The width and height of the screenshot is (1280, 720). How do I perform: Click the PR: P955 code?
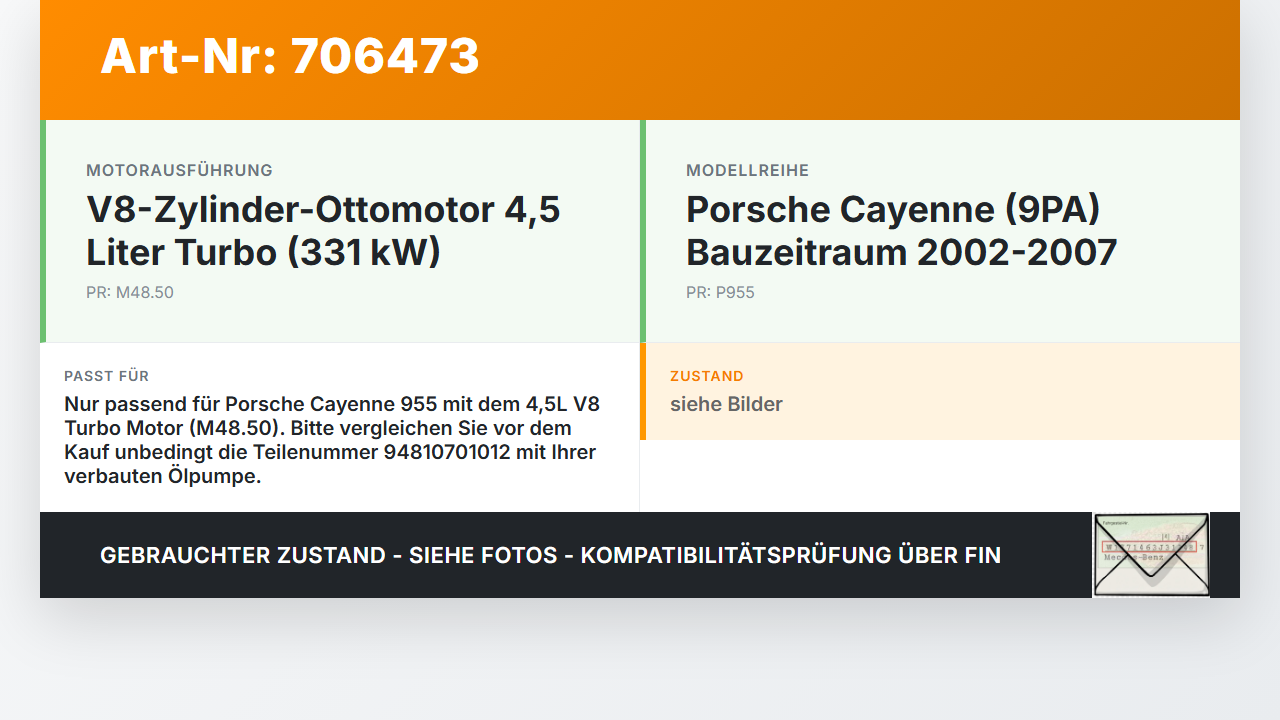tap(720, 293)
